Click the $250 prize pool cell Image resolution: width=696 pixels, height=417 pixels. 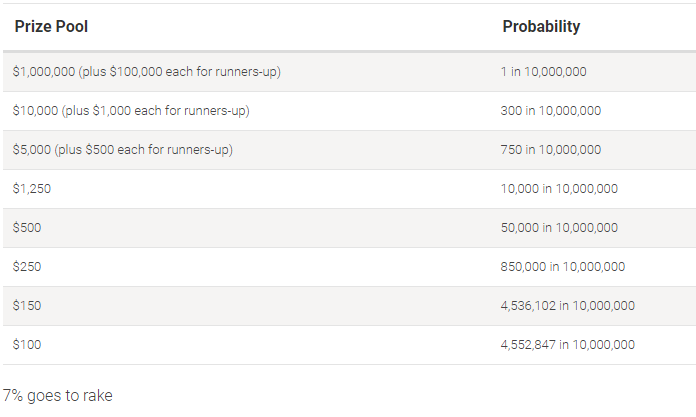pyautogui.click(x=27, y=267)
